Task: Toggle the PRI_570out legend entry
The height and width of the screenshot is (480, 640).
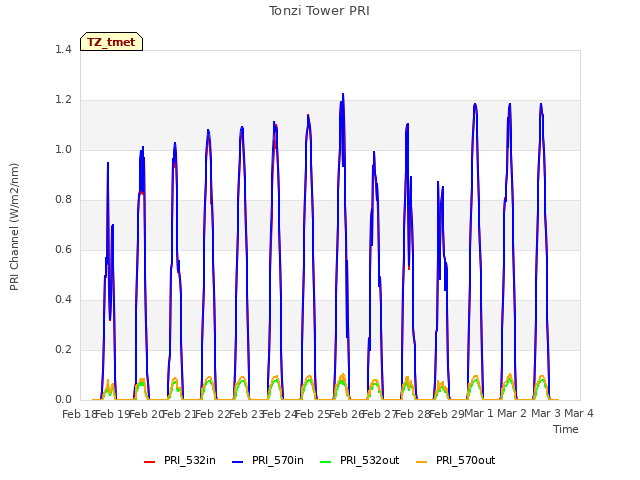Action: [x=456, y=460]
